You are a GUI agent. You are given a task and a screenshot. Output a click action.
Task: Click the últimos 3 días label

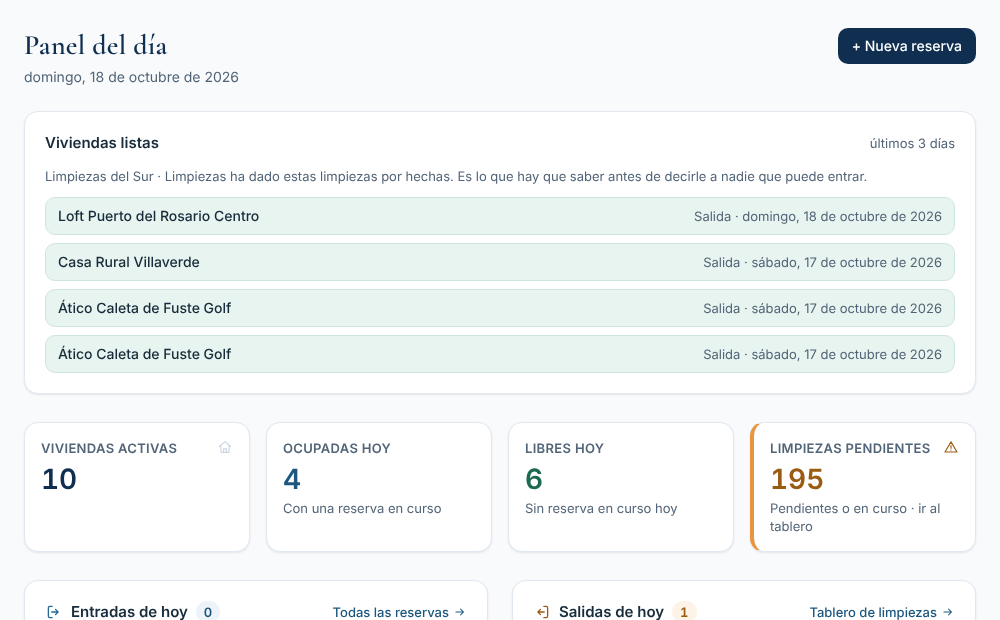912,144
